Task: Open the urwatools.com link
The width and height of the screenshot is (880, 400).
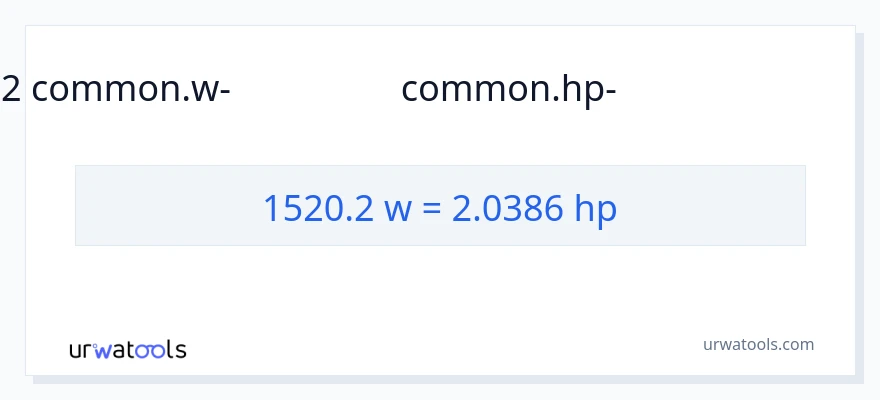Action: 758,344
